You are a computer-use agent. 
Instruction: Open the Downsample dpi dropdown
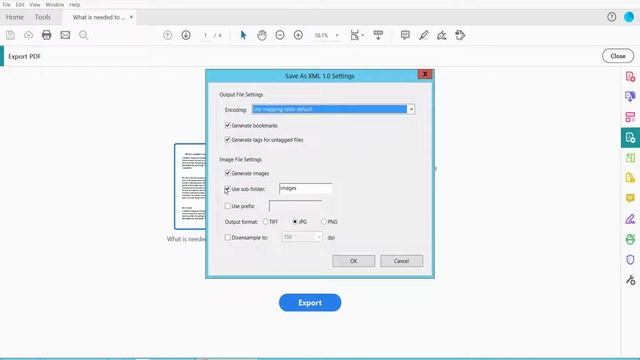pos(318,237)
